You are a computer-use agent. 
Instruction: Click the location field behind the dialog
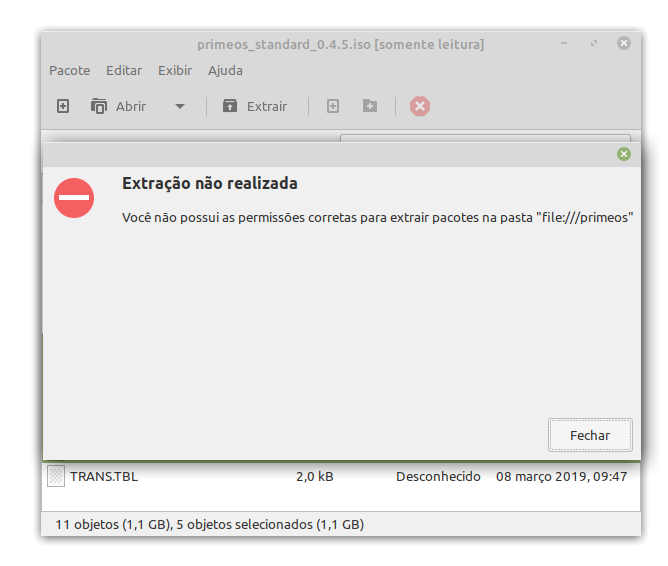(485, 138)
